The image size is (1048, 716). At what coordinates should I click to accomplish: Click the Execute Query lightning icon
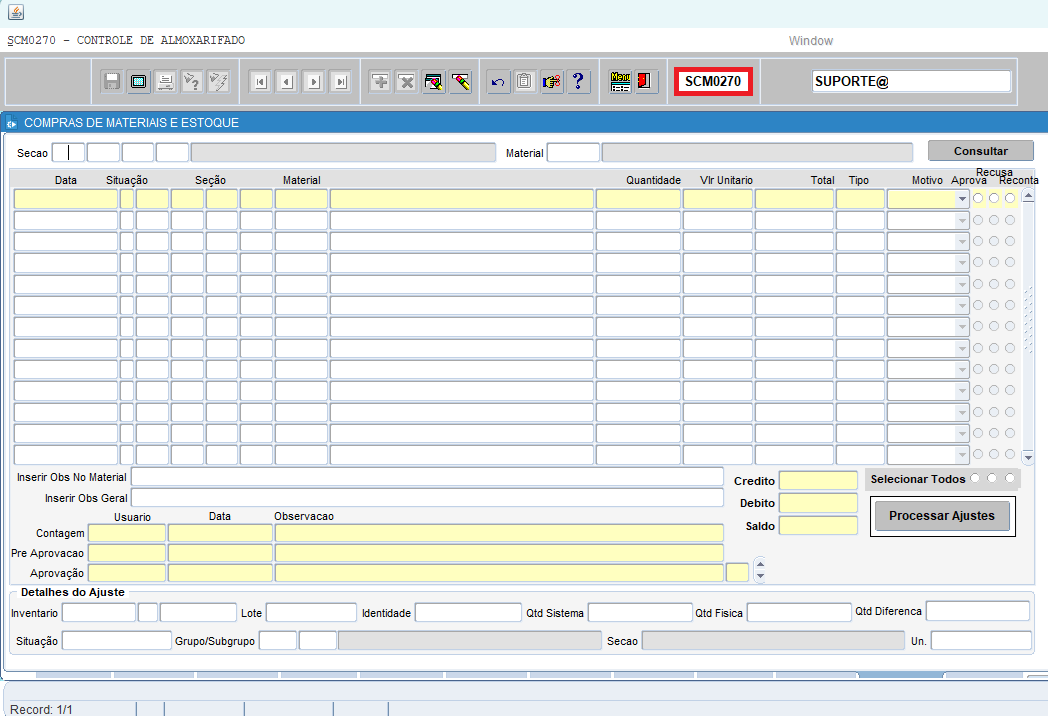coord(218,82)
